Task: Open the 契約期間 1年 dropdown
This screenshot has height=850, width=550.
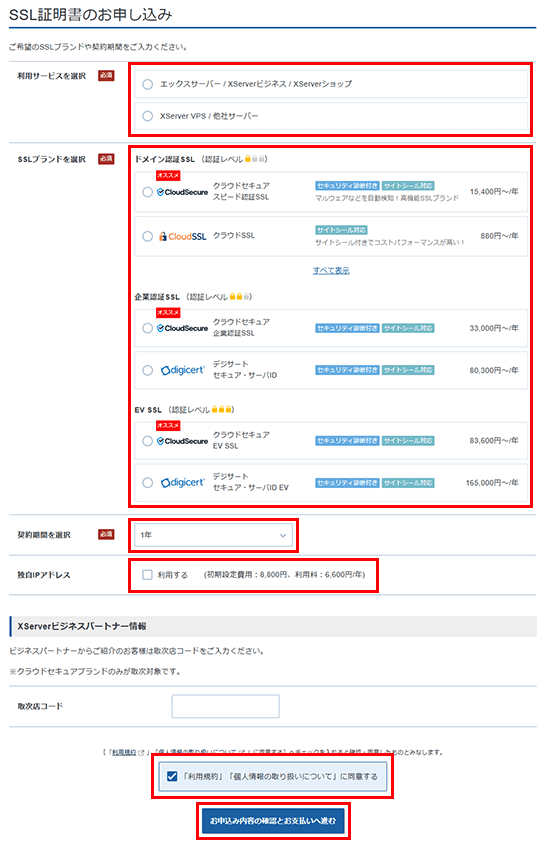Action: [213, 535]
